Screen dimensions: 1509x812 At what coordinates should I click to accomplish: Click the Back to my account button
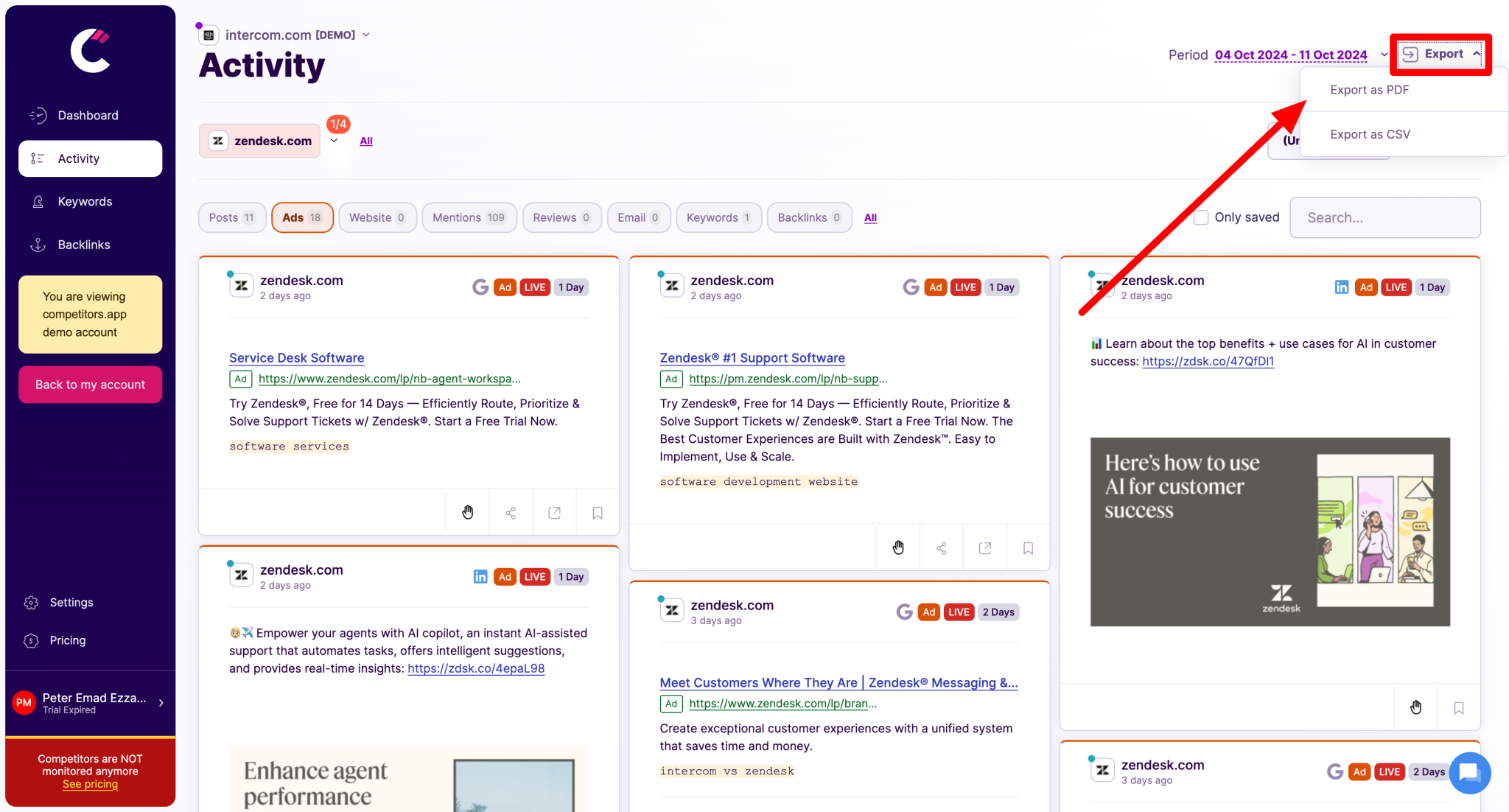90,384
